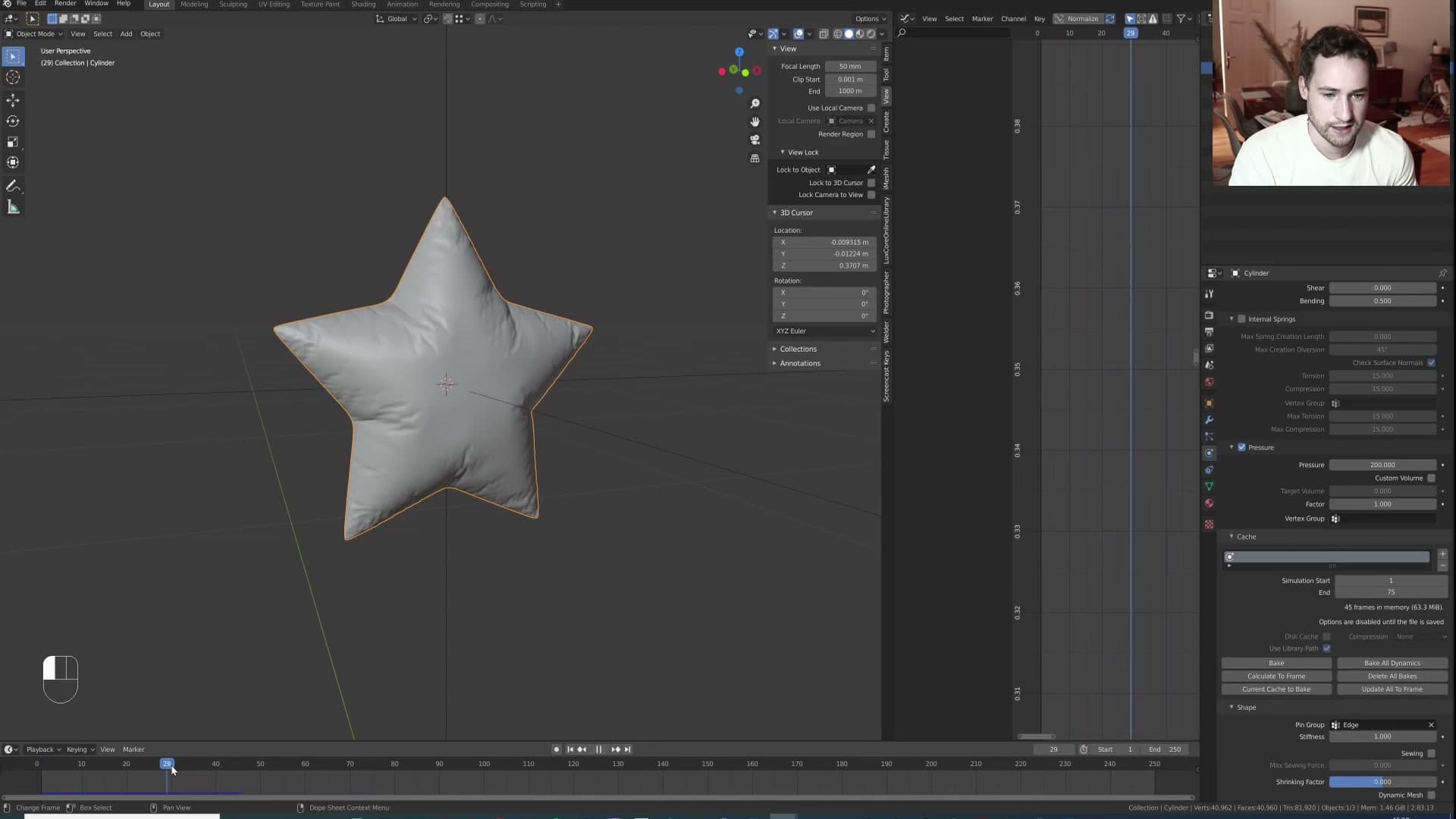Disable the Pressure checkbox
This screenshot has height=819, width=1456.
[x=1241, y=447]
